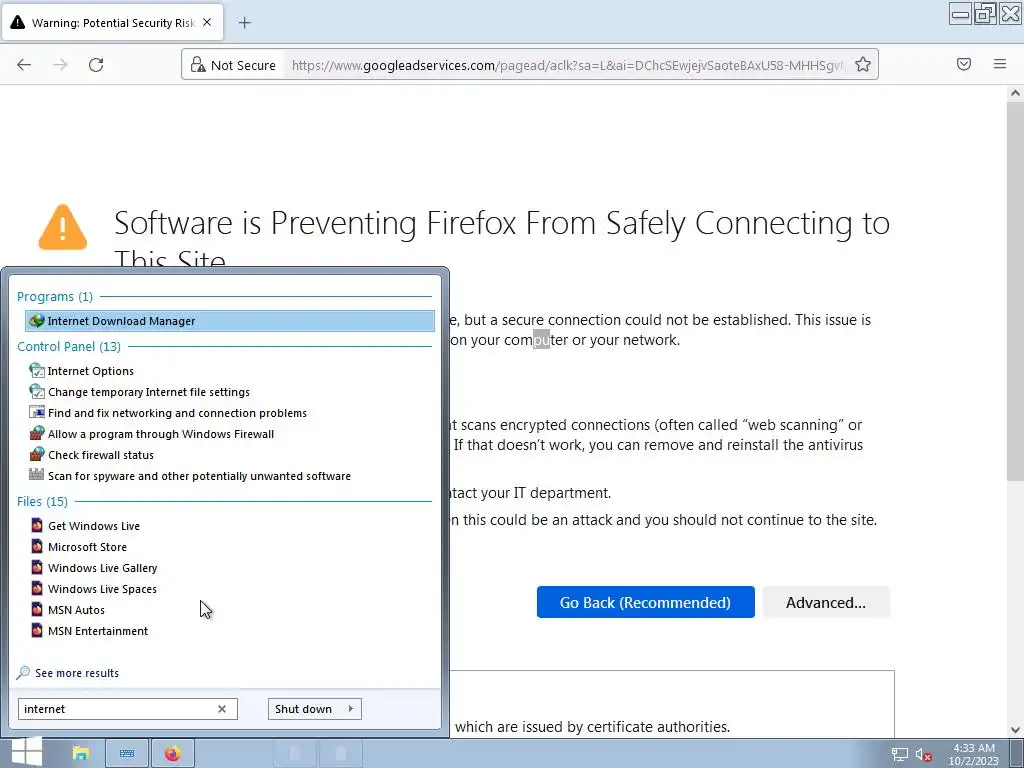Image resolution: width=1024 pixels, height=768 pixels.
Task: Click the Check firewall status icon
Action: point(37,455)
